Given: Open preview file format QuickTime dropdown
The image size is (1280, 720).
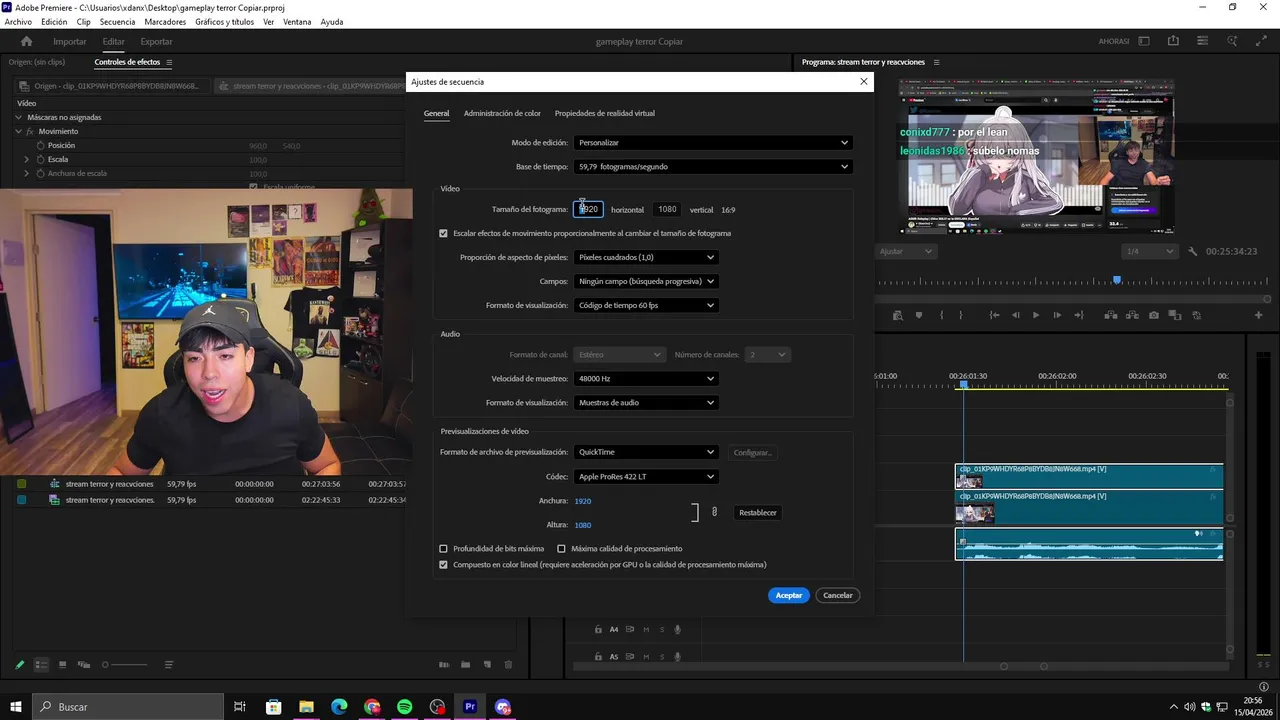Looking at the screenshot, I should 646,452.
